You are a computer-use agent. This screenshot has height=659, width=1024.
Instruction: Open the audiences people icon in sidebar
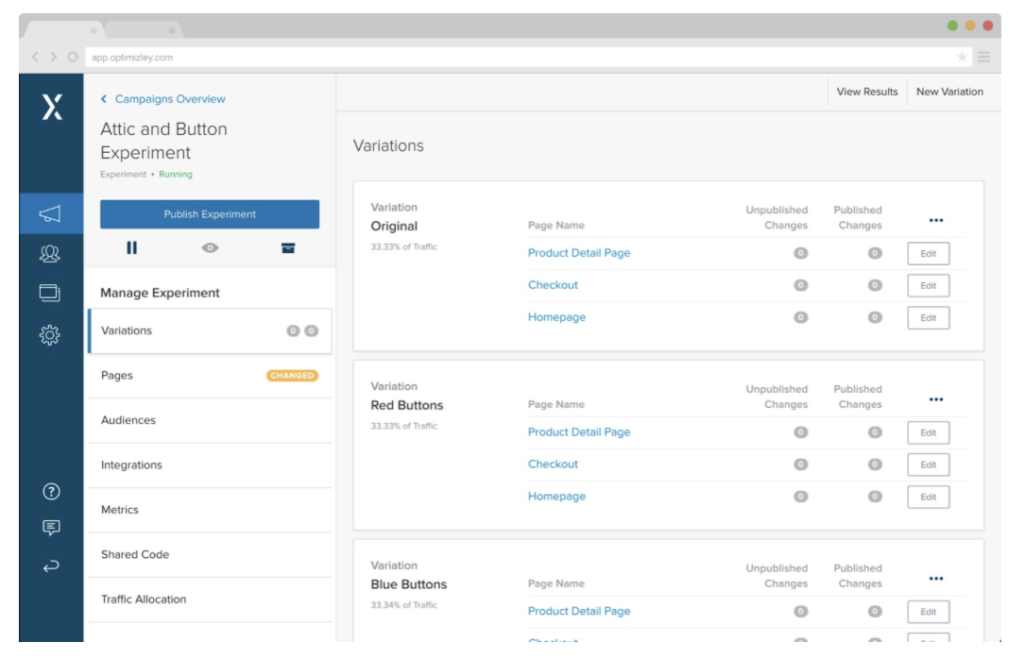pyautogui.click(x=50, y=253)
